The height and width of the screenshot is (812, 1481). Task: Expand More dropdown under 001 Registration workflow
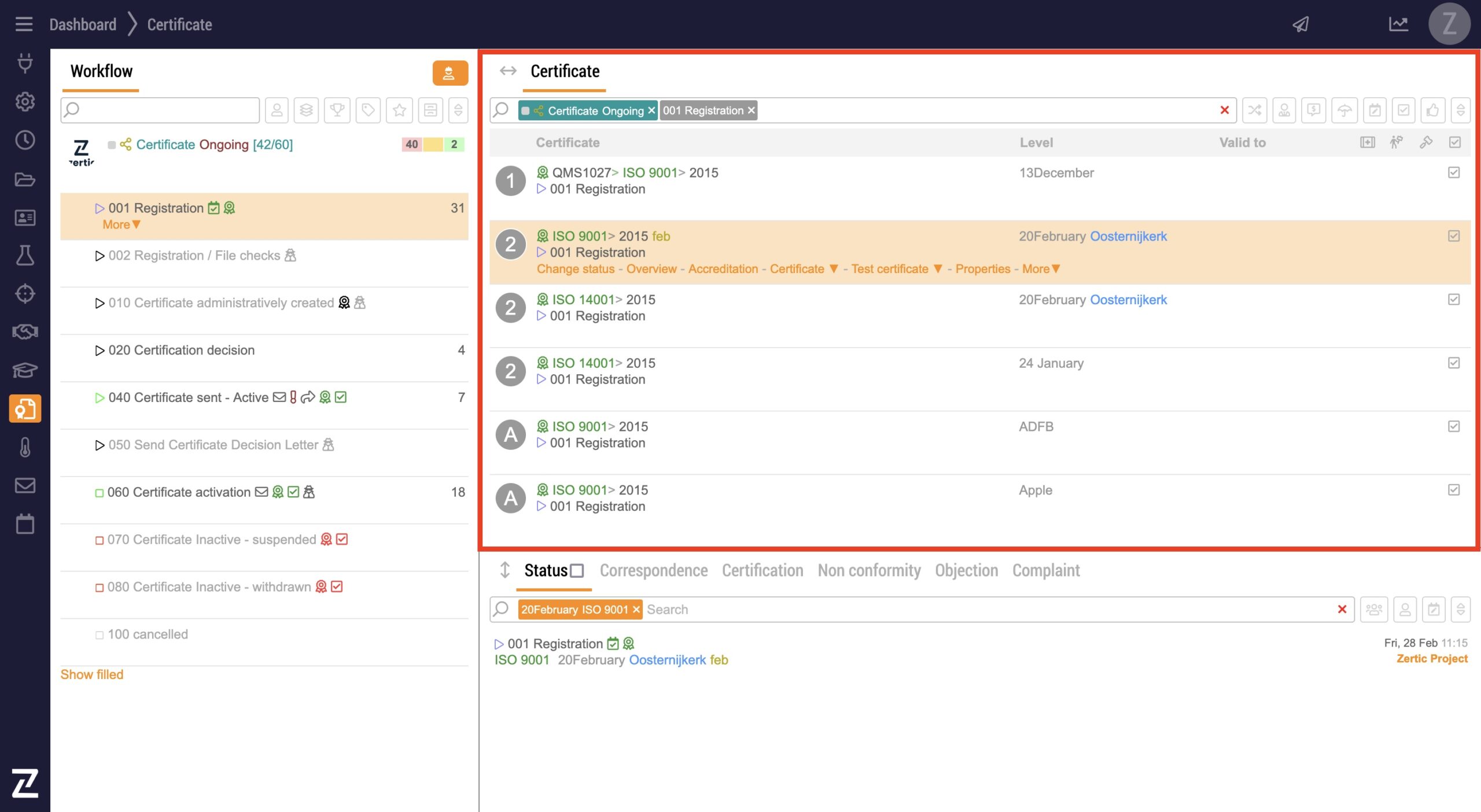tap(121, 224)
